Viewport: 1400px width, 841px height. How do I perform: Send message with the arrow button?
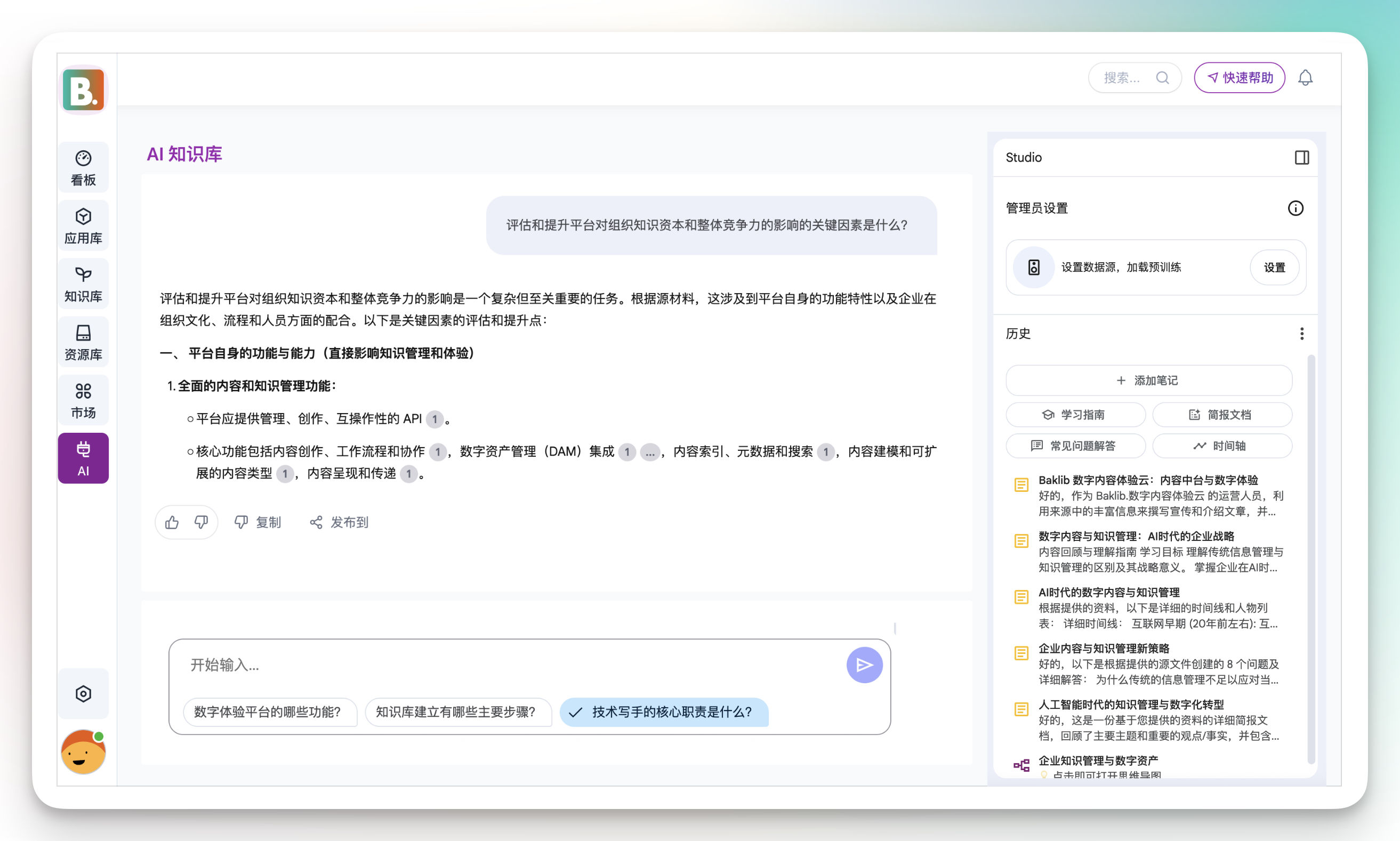[864, 665]
